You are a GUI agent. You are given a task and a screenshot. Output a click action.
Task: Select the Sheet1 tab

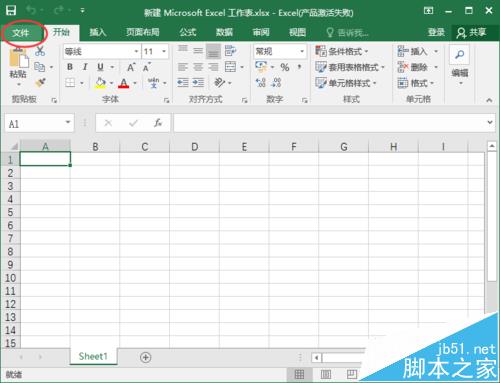93,356
